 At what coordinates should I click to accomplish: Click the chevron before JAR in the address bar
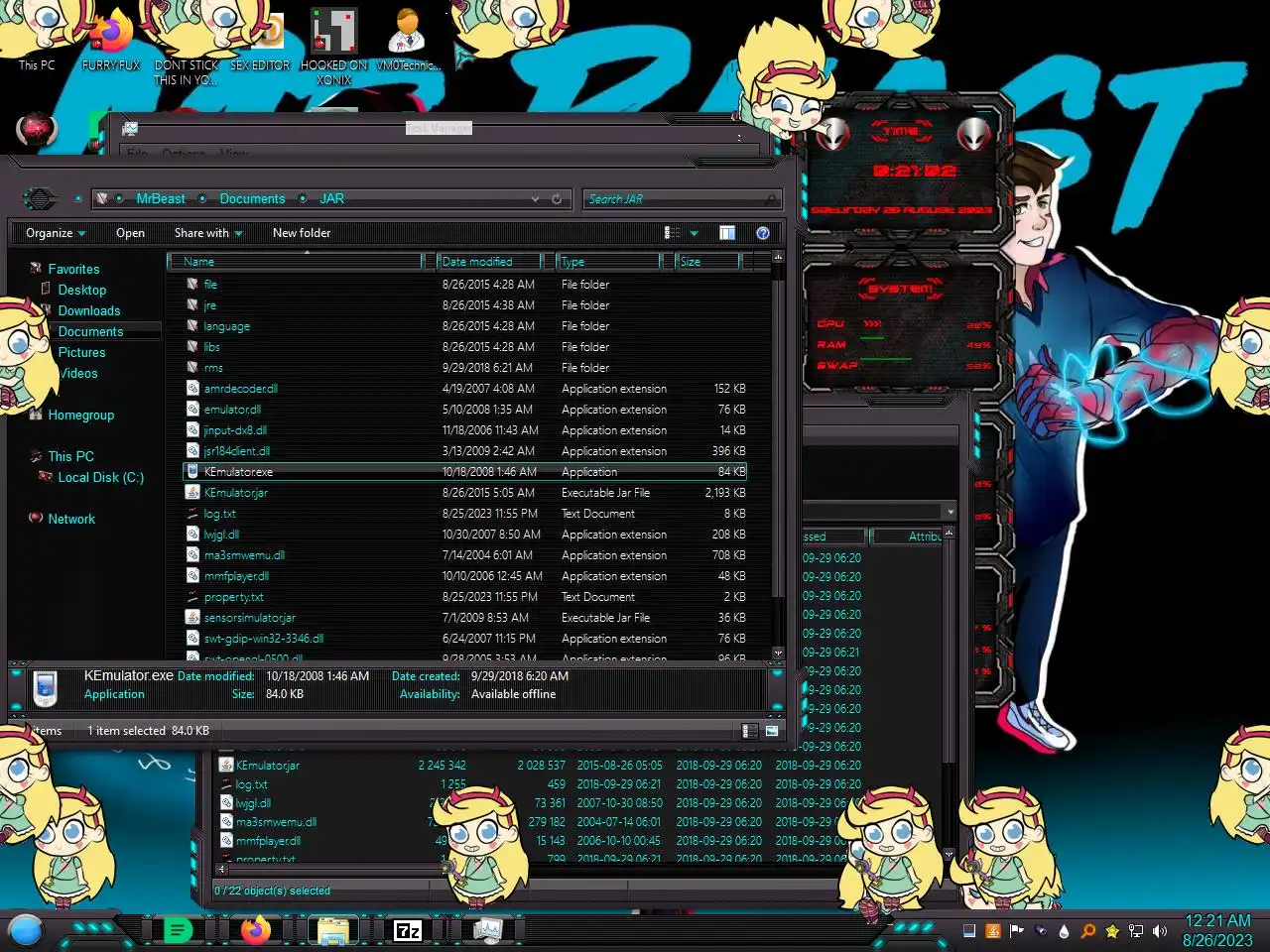click(303, 199)
